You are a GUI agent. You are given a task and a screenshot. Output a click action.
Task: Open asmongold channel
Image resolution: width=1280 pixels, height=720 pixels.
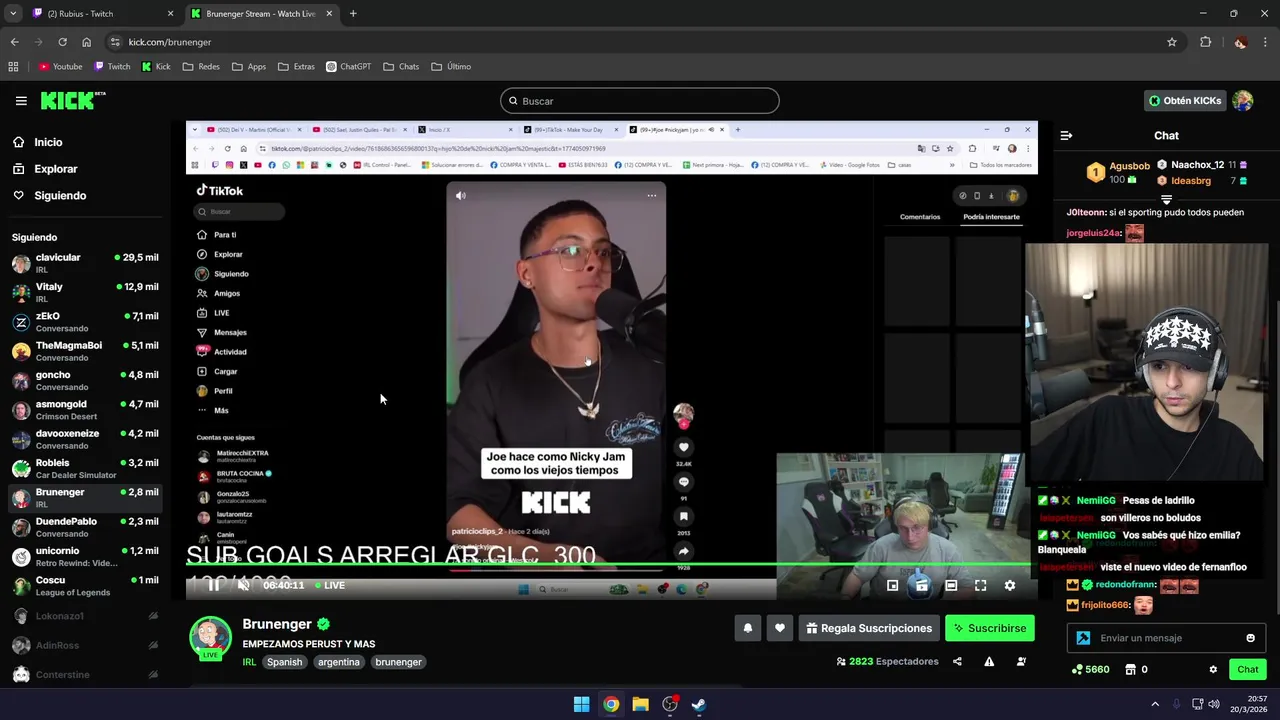[x=85, y=410]
